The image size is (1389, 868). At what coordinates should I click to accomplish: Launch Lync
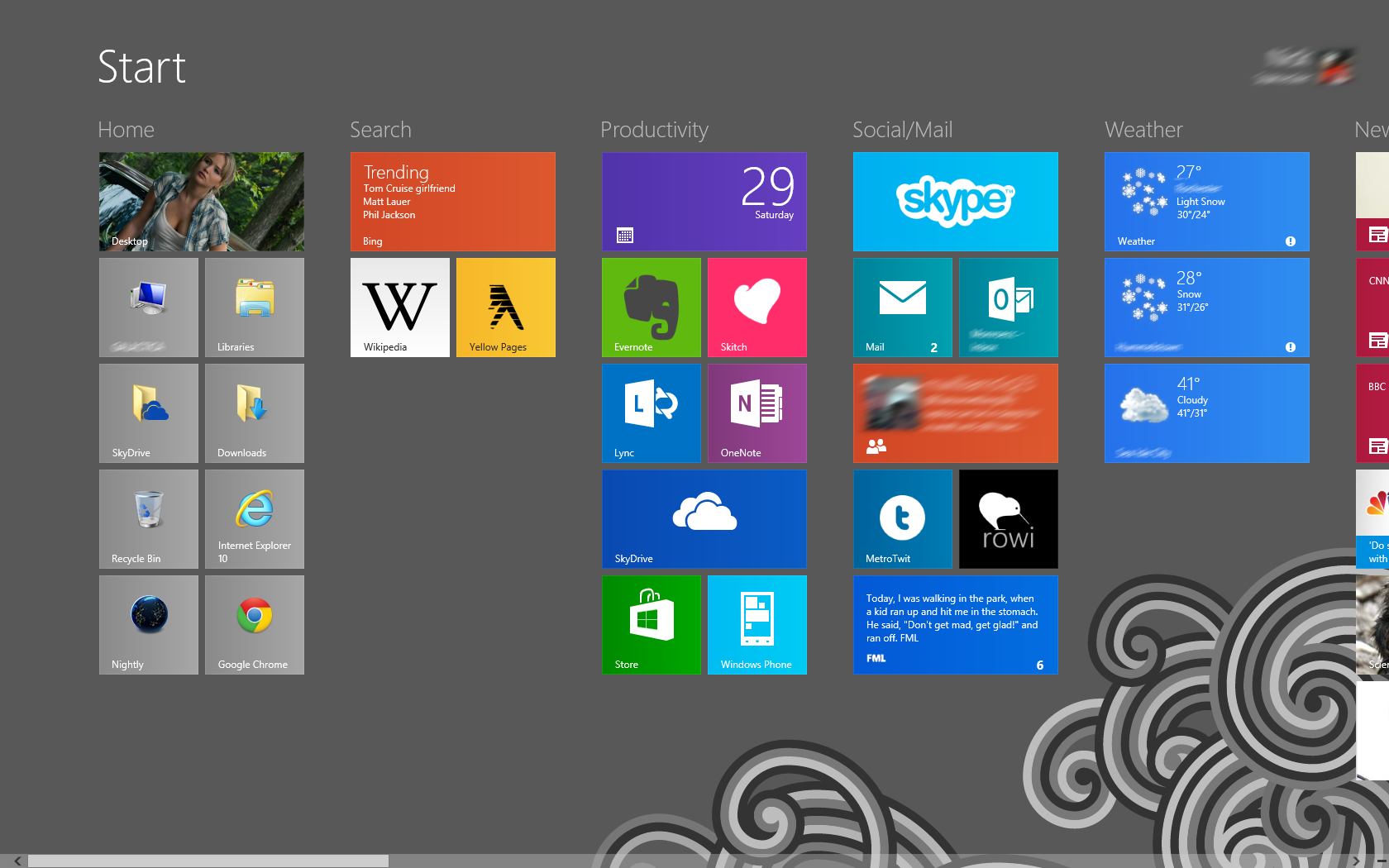tap(652, 413)
